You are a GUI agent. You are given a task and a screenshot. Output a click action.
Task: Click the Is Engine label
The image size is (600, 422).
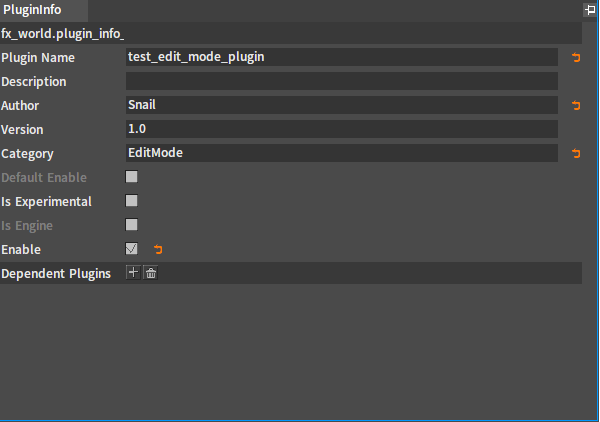[27, 226]
